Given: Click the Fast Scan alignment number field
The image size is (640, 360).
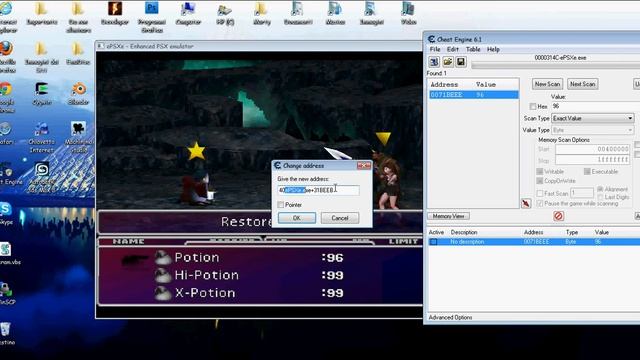Looking at the screenshot, I should pyautogui.click(x=582, y=193).
